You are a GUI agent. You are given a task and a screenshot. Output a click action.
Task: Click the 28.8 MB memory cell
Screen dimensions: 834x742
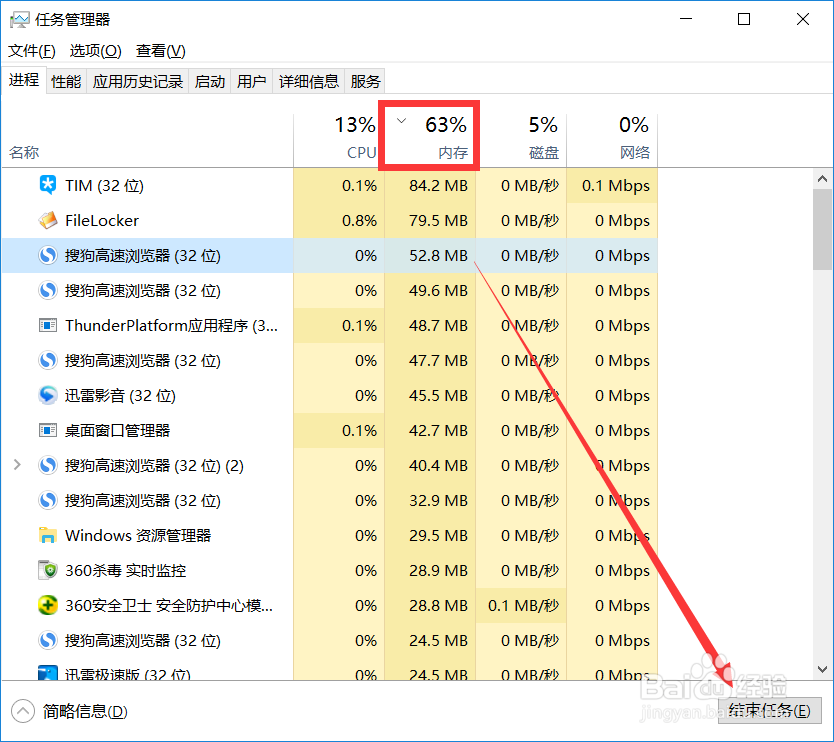pos(430,605)
